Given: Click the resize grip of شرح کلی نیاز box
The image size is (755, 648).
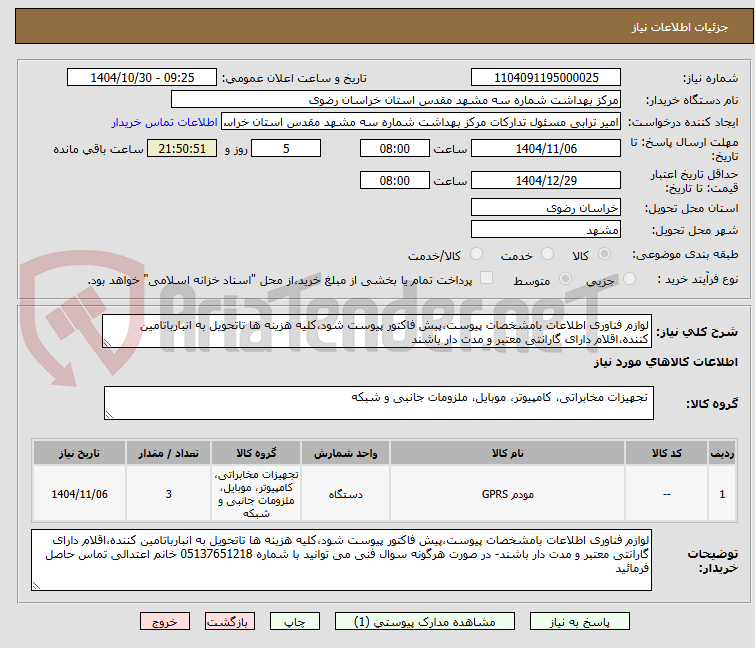Looking at the screenshot, I should [x=107, y=343].
